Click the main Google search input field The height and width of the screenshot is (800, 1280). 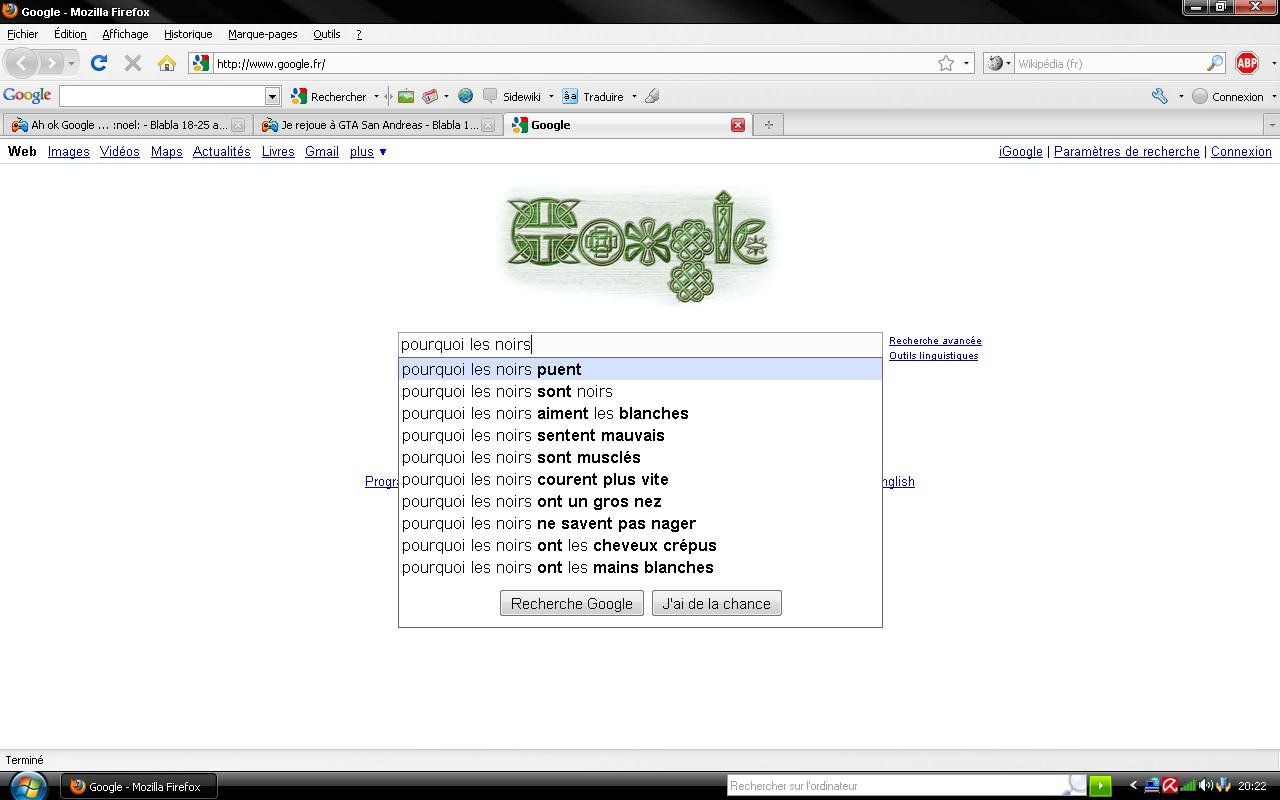coord(640,345)
